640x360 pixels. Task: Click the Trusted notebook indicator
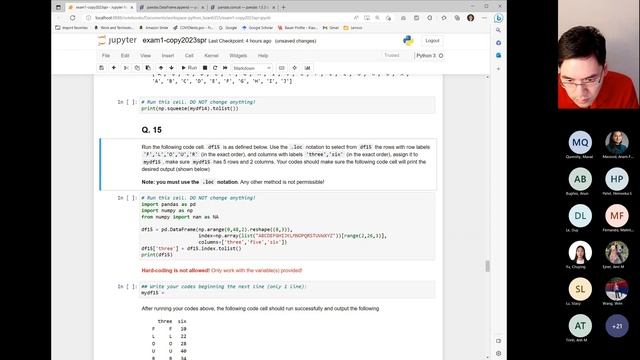(392, 55)
